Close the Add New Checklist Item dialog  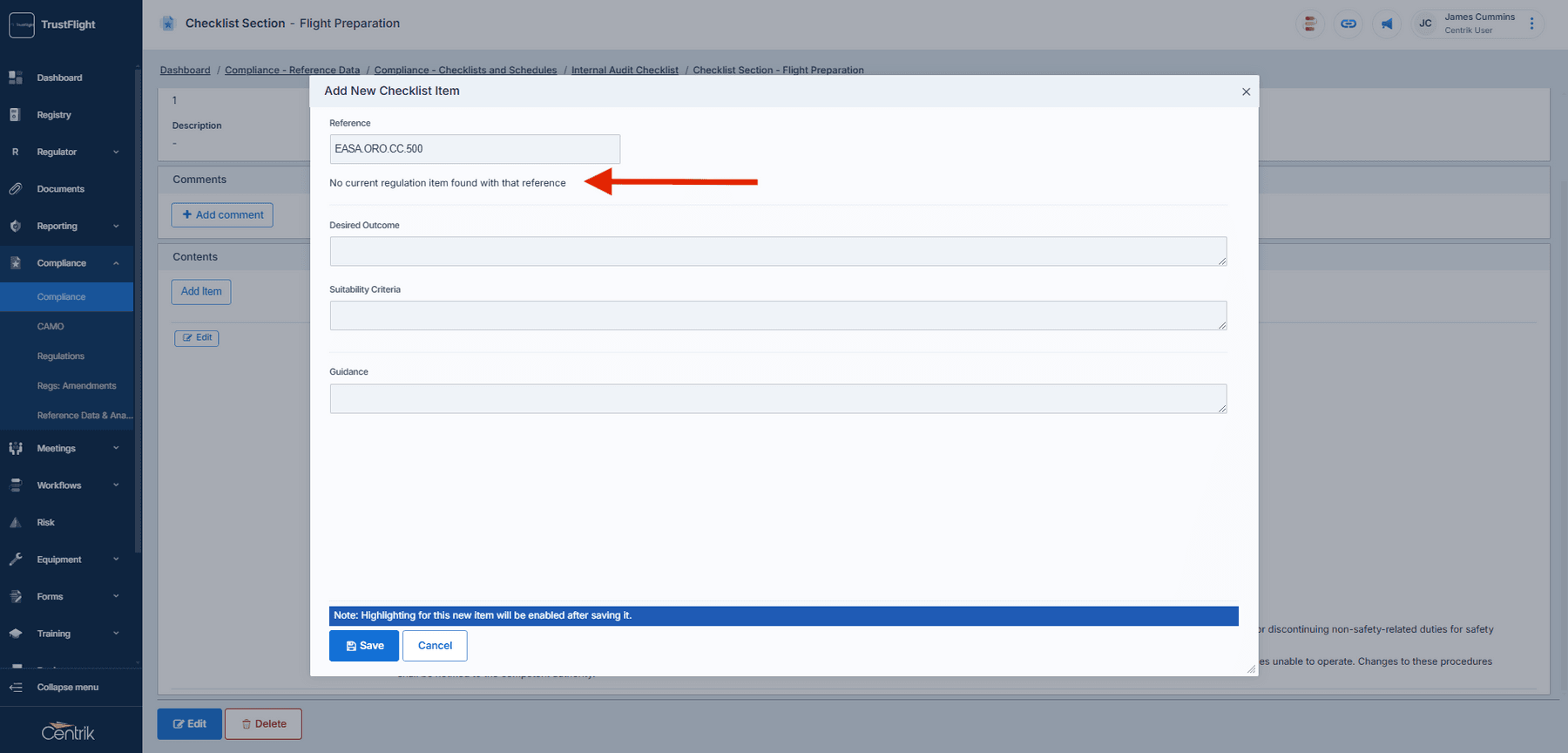[x=1246, y=92]
